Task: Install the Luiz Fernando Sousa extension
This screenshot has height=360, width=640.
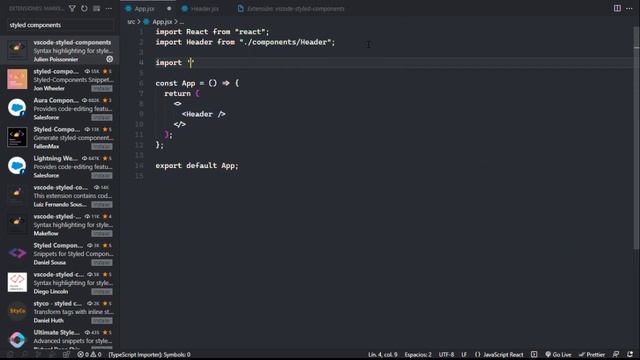Action: [102, 204]
